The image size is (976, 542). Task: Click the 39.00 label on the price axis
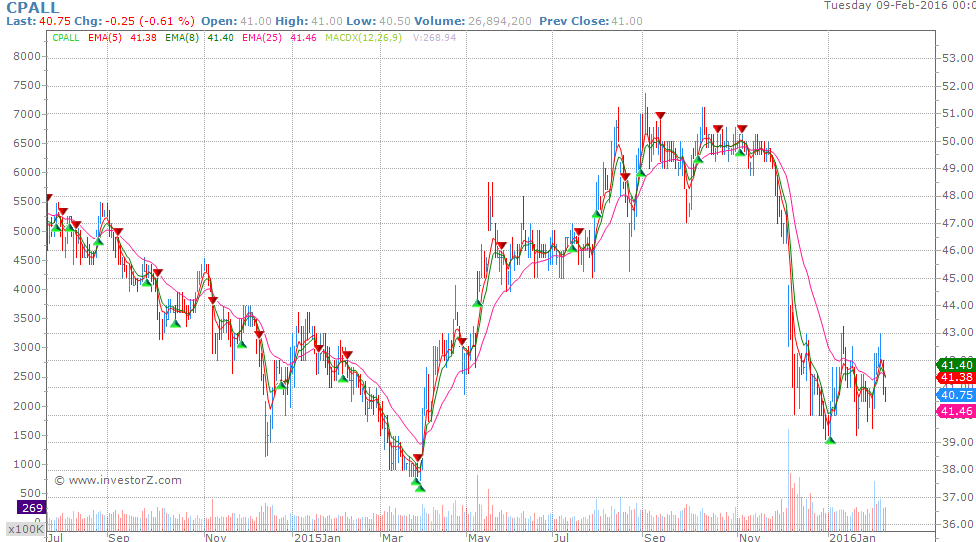point(958,442)
